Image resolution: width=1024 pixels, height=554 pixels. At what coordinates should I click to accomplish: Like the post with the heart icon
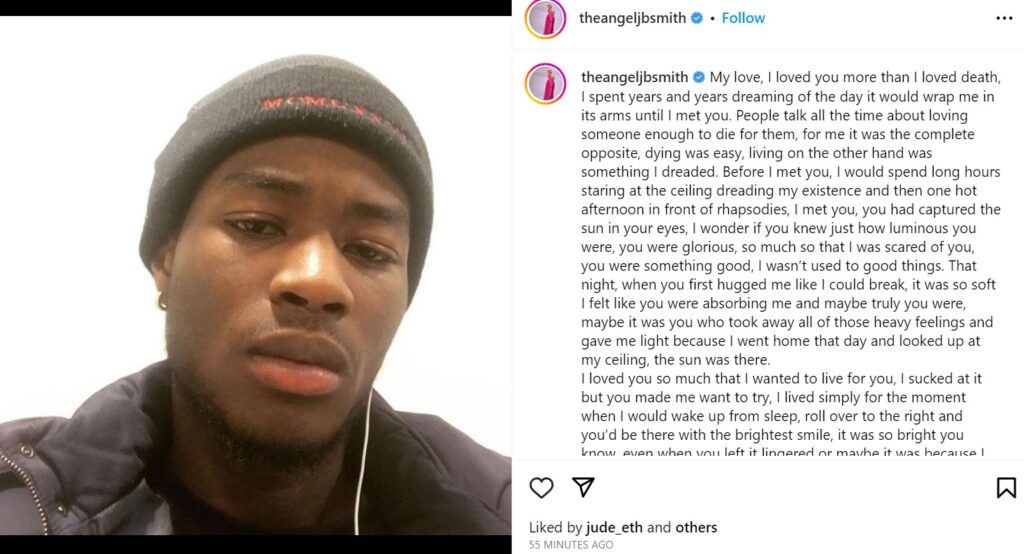pos(541,487)
